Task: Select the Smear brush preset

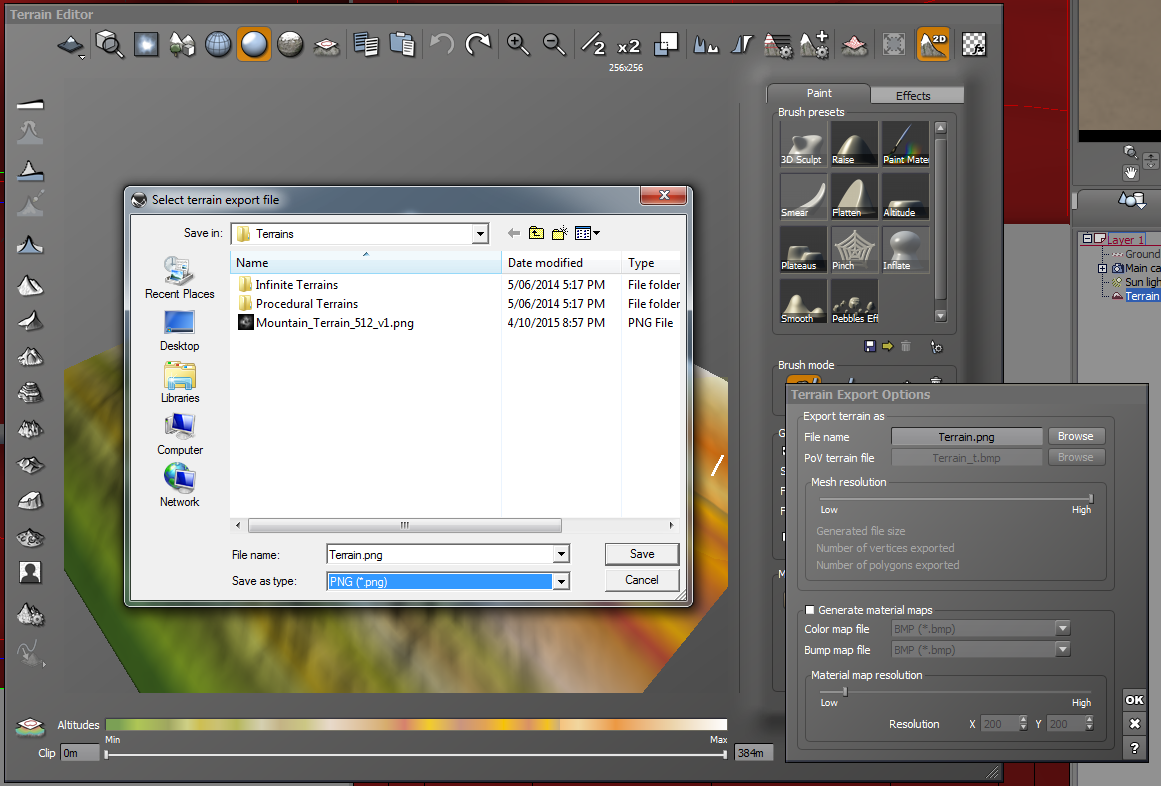Action: [803, 196]
